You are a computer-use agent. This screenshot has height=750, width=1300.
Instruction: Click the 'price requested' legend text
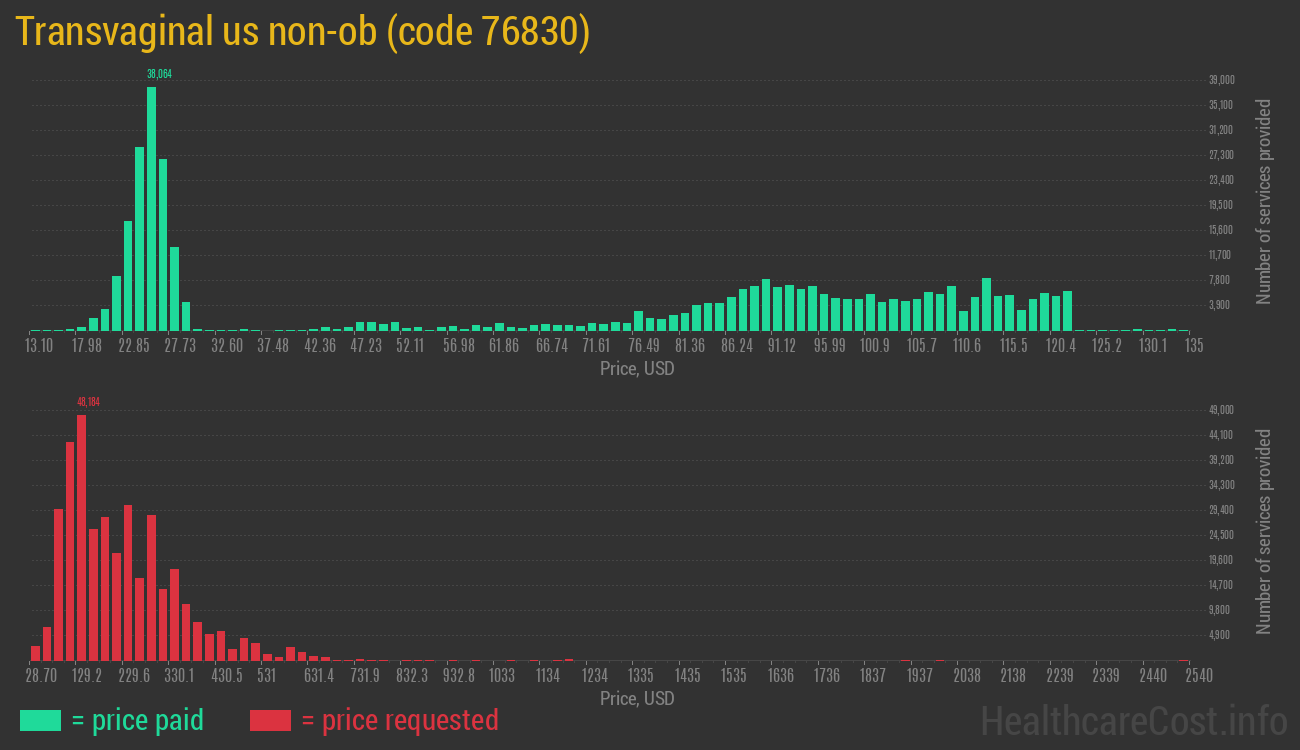coord(399,720)
